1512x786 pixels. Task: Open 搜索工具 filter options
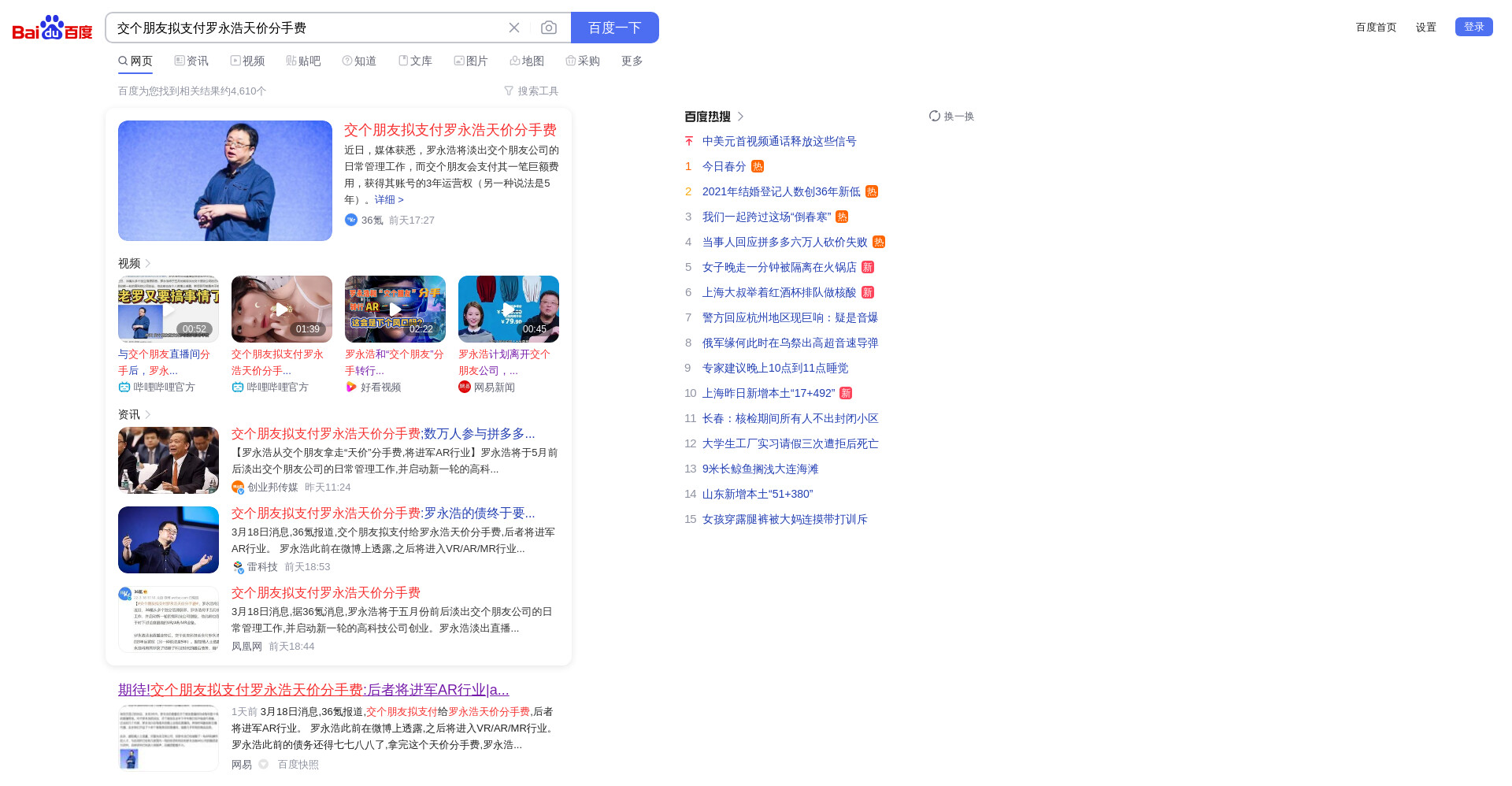[x=532, y=91]
